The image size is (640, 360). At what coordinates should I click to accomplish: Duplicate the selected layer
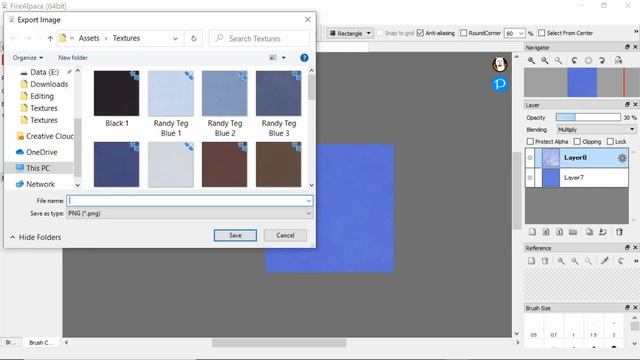[x=589, y=232]
